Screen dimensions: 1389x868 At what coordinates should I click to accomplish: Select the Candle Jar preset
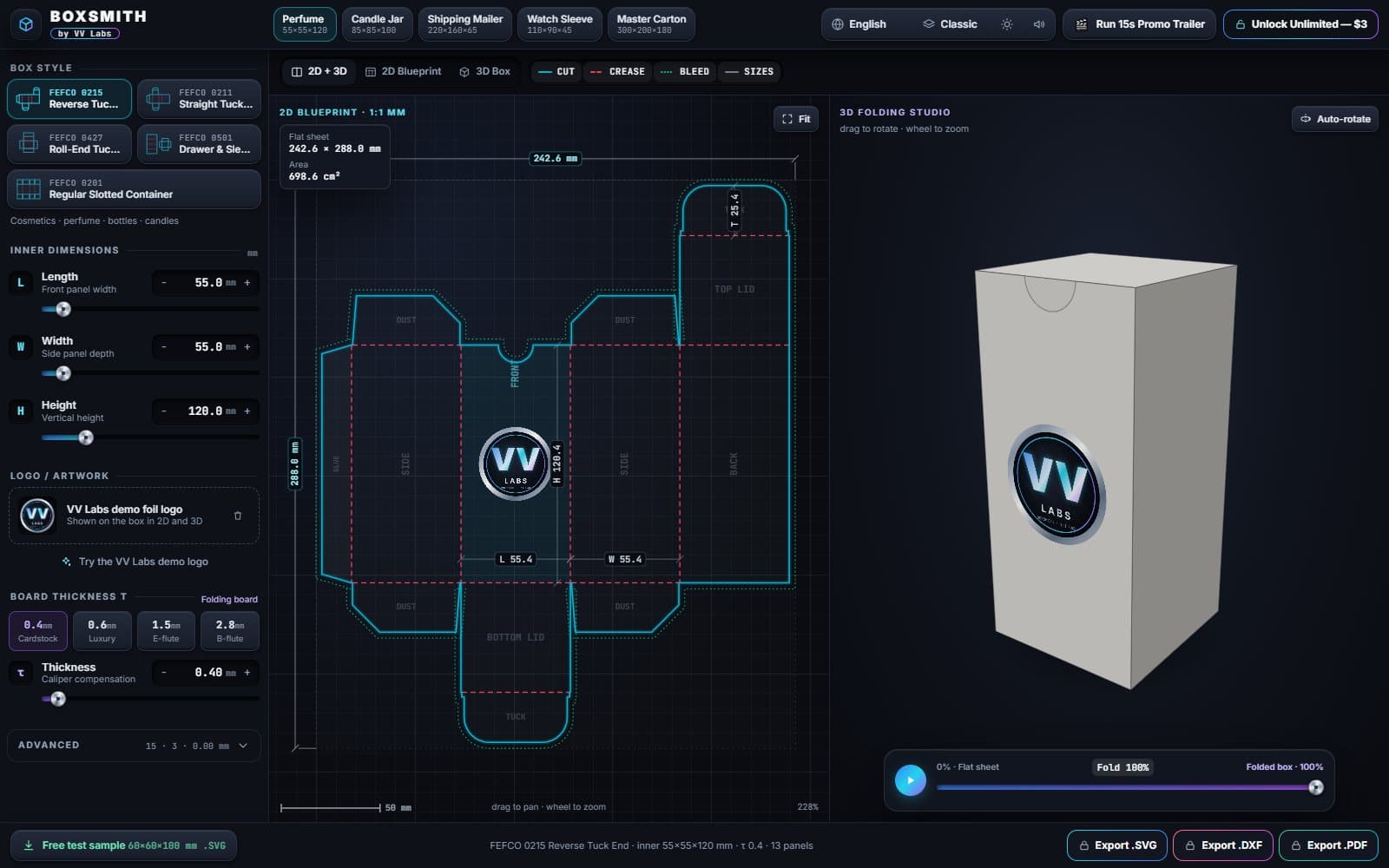pyautogui.click(x=378, y=24)
